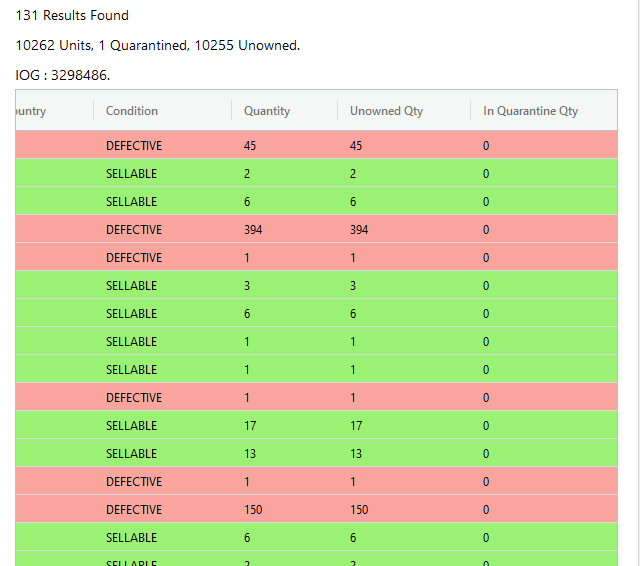Click the partially visible Country column header
The height and width of the screenshot is (566, 642).
click(31, 111)
